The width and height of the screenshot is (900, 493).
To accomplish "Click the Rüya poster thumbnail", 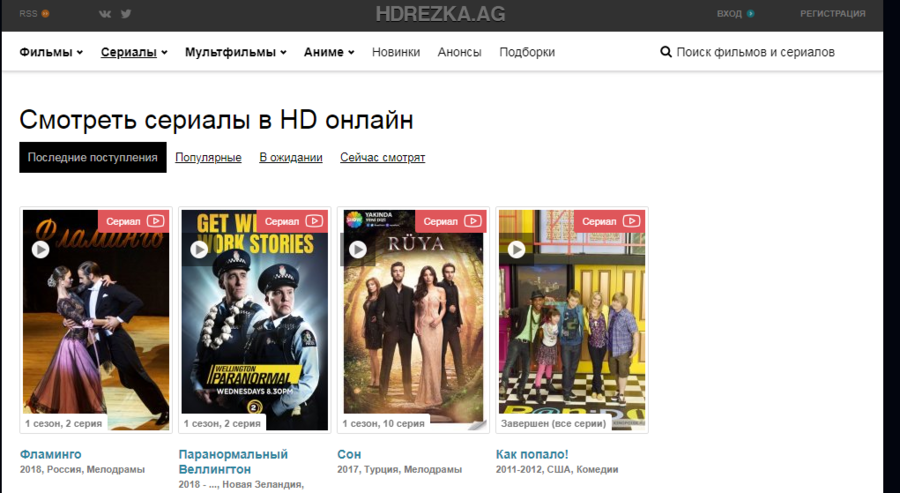I will [x=413, y=320].
